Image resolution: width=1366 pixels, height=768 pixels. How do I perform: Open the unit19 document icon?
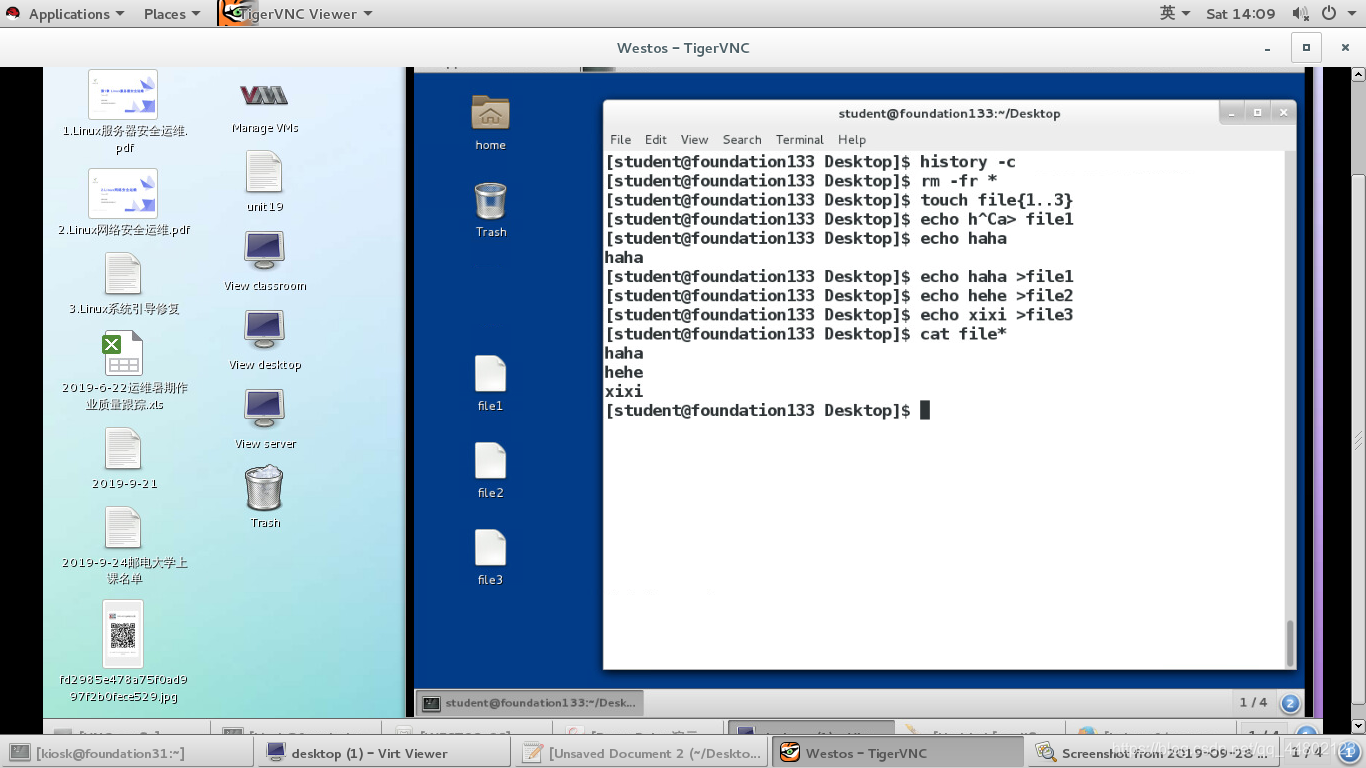[x=264, y=172]
